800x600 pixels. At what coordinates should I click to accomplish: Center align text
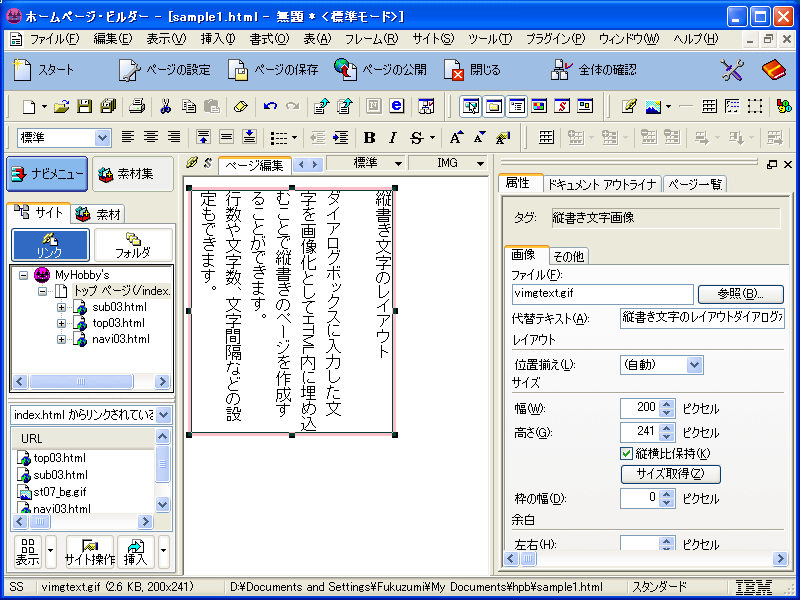click(x=151, y=137)
